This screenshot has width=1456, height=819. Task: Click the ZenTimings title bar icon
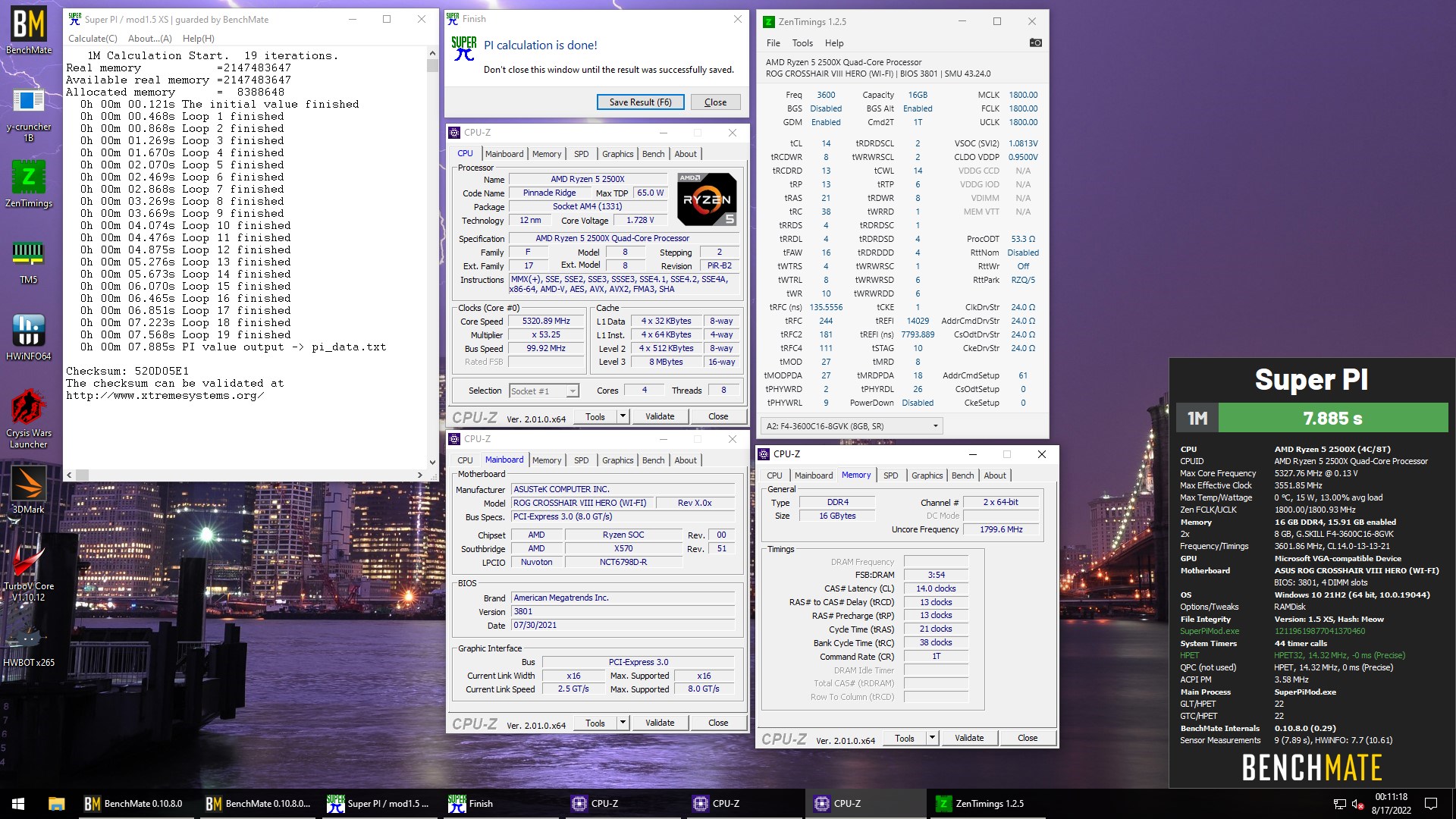pos(768,21)
